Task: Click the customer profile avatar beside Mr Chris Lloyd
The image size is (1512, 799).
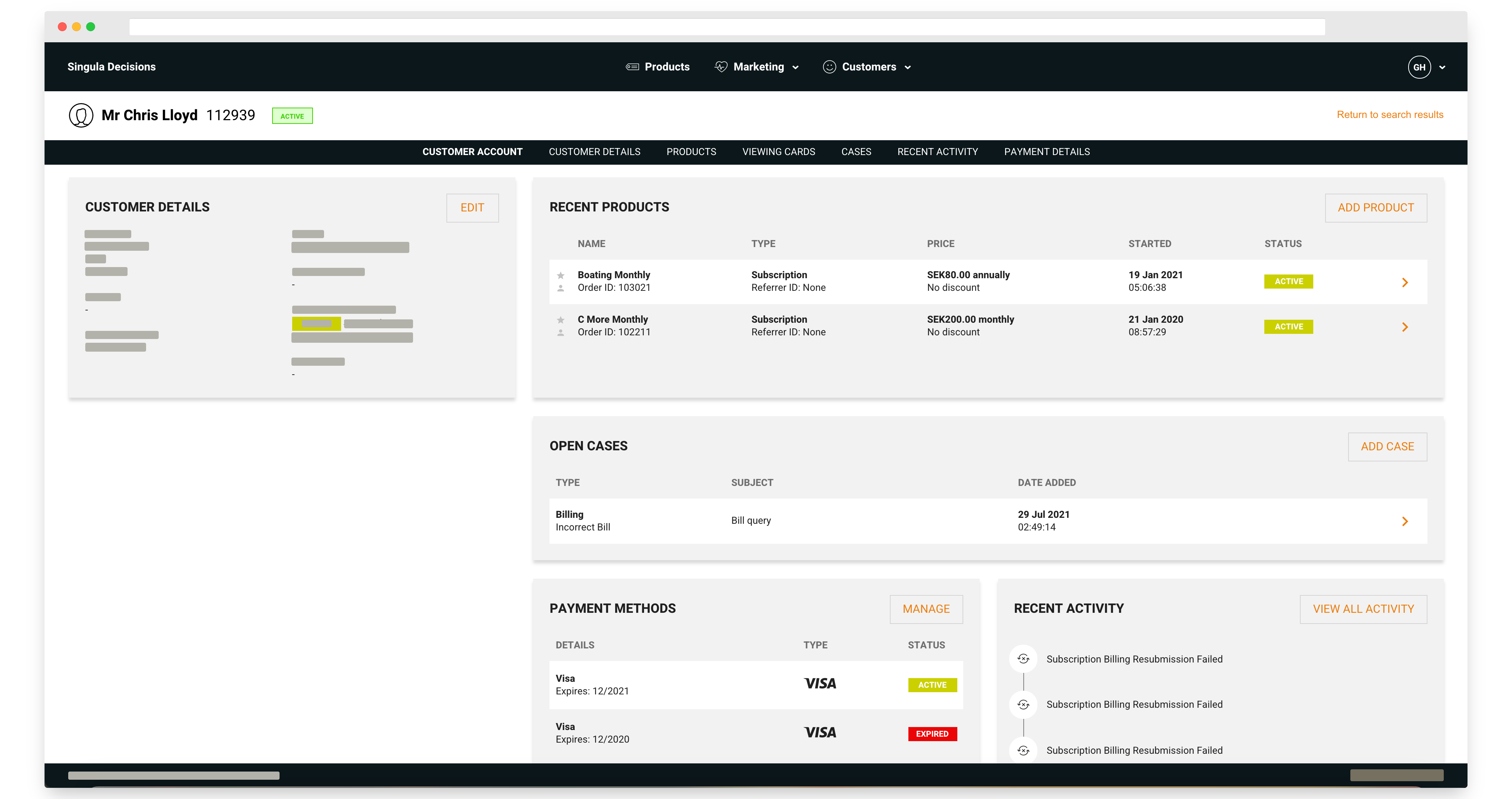Action: (x=81, y=115)
